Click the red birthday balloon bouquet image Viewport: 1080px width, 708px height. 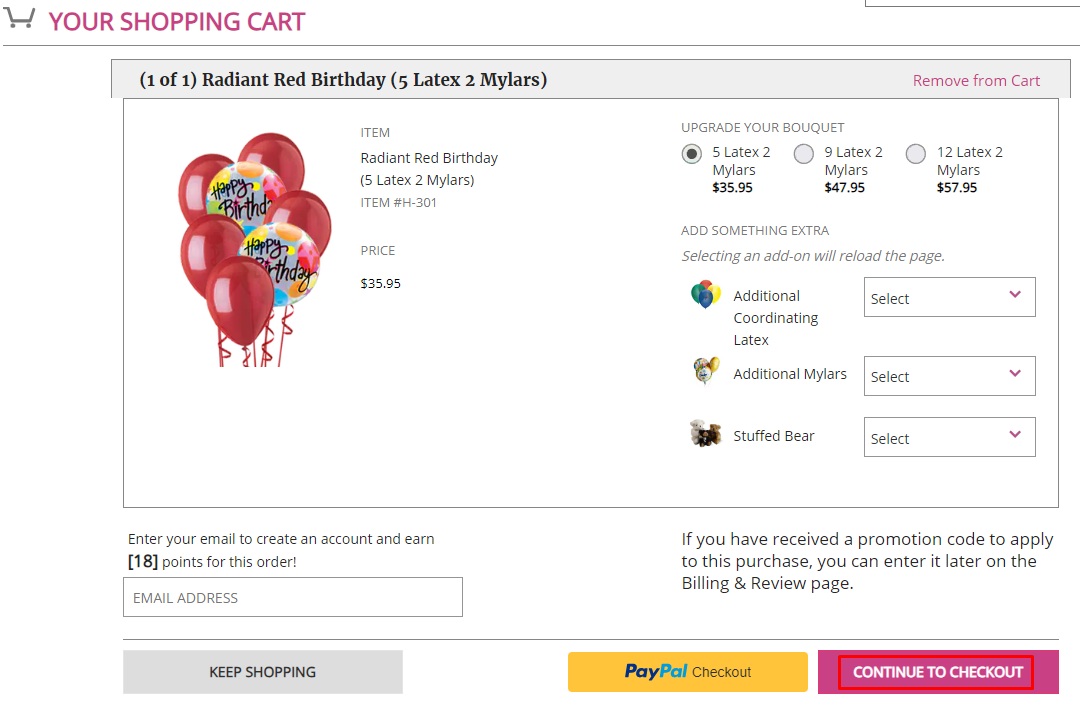255,248
